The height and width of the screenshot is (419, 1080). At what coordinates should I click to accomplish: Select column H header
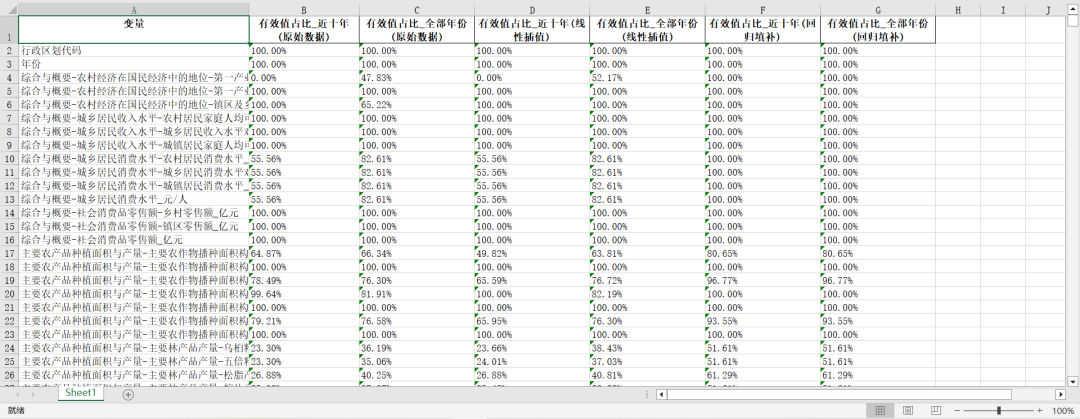pyautogui.click(x=957, y=9)
